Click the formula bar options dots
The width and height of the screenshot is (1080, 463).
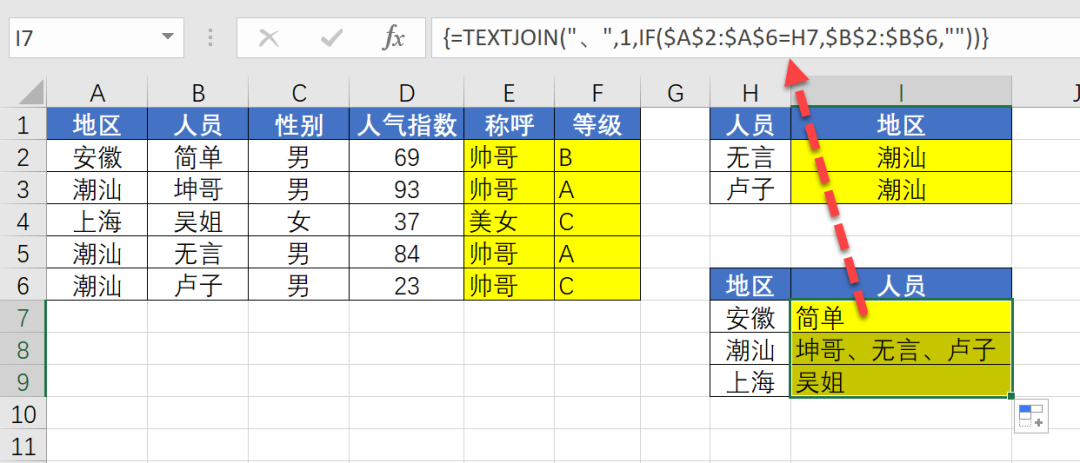coord(211,38)
